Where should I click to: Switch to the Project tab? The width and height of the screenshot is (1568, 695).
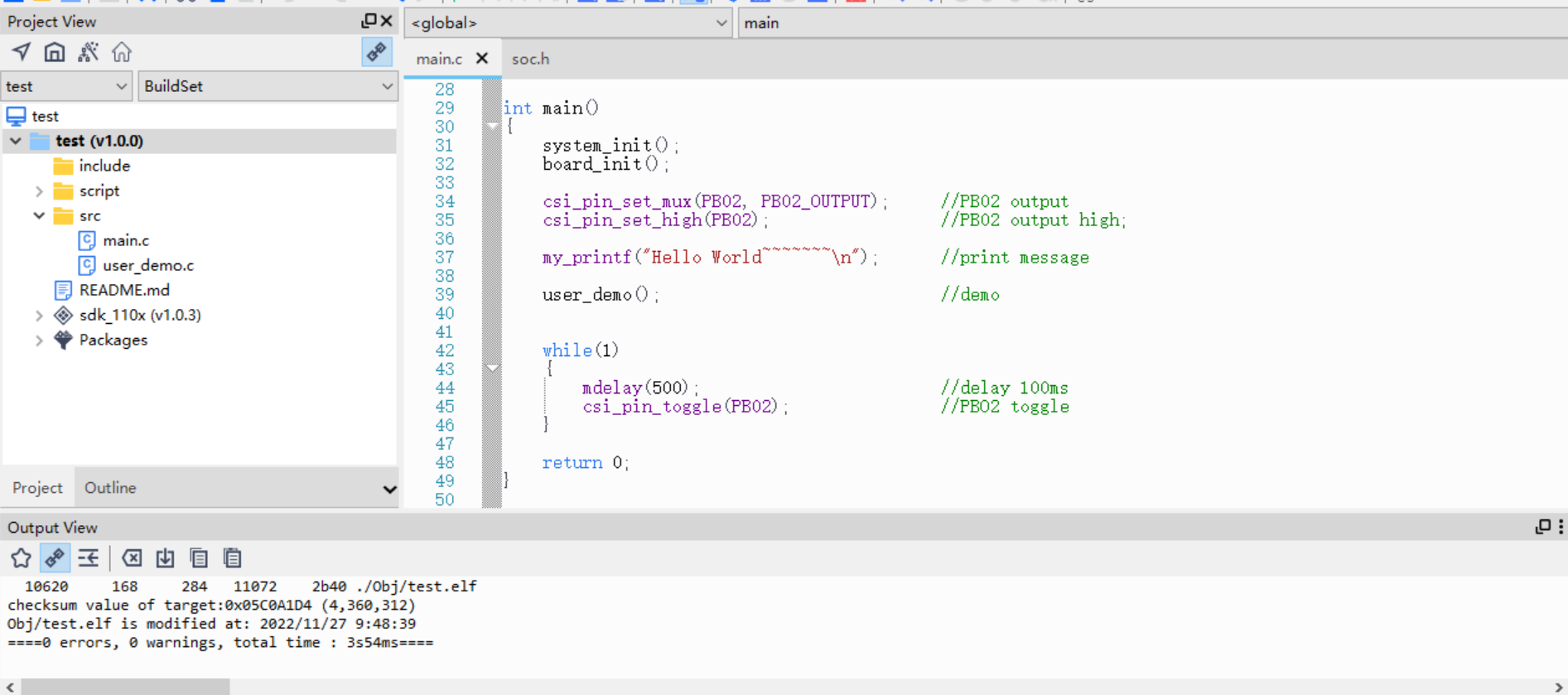(x=37, y=488)
